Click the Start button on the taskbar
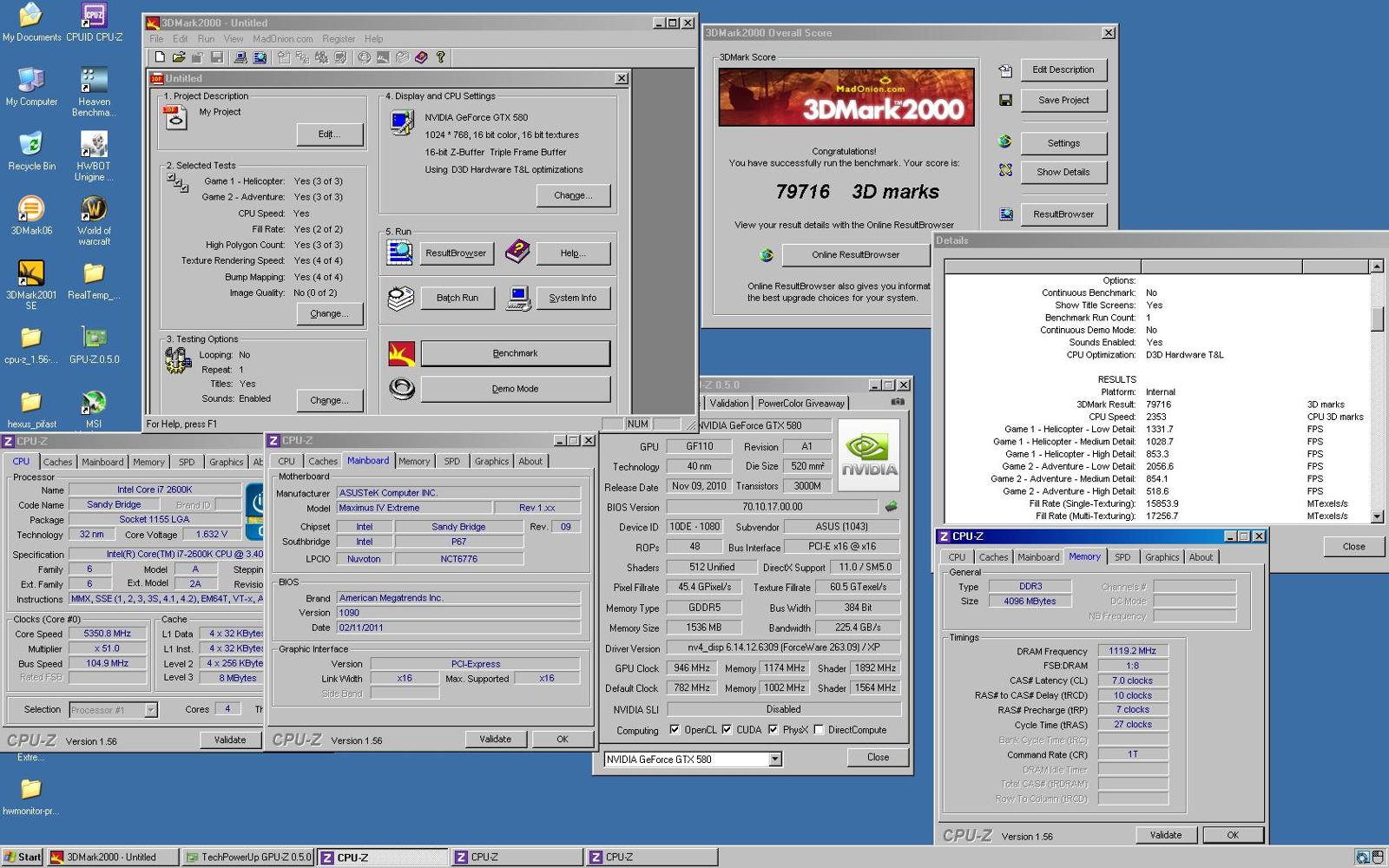 23,858
